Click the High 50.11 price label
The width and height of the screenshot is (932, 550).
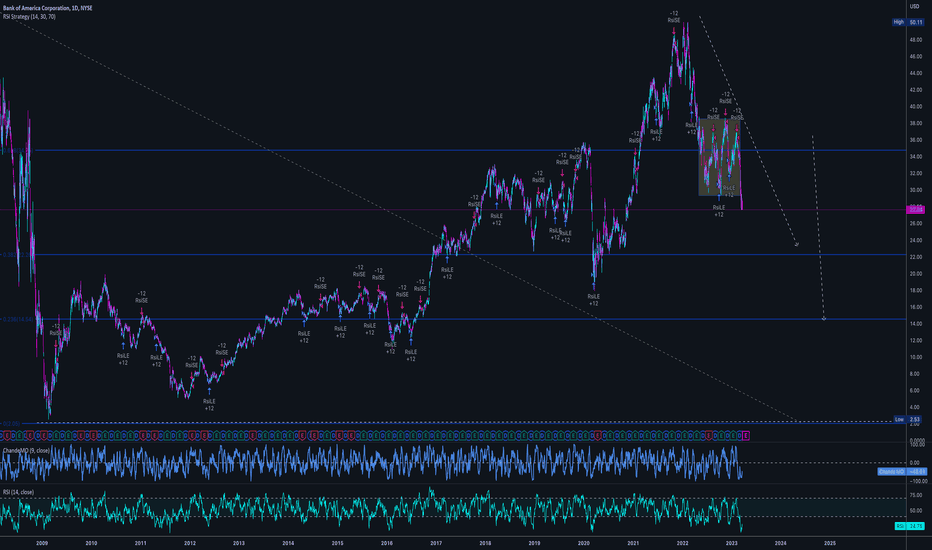pyautogui.click(x=908, y=22)
